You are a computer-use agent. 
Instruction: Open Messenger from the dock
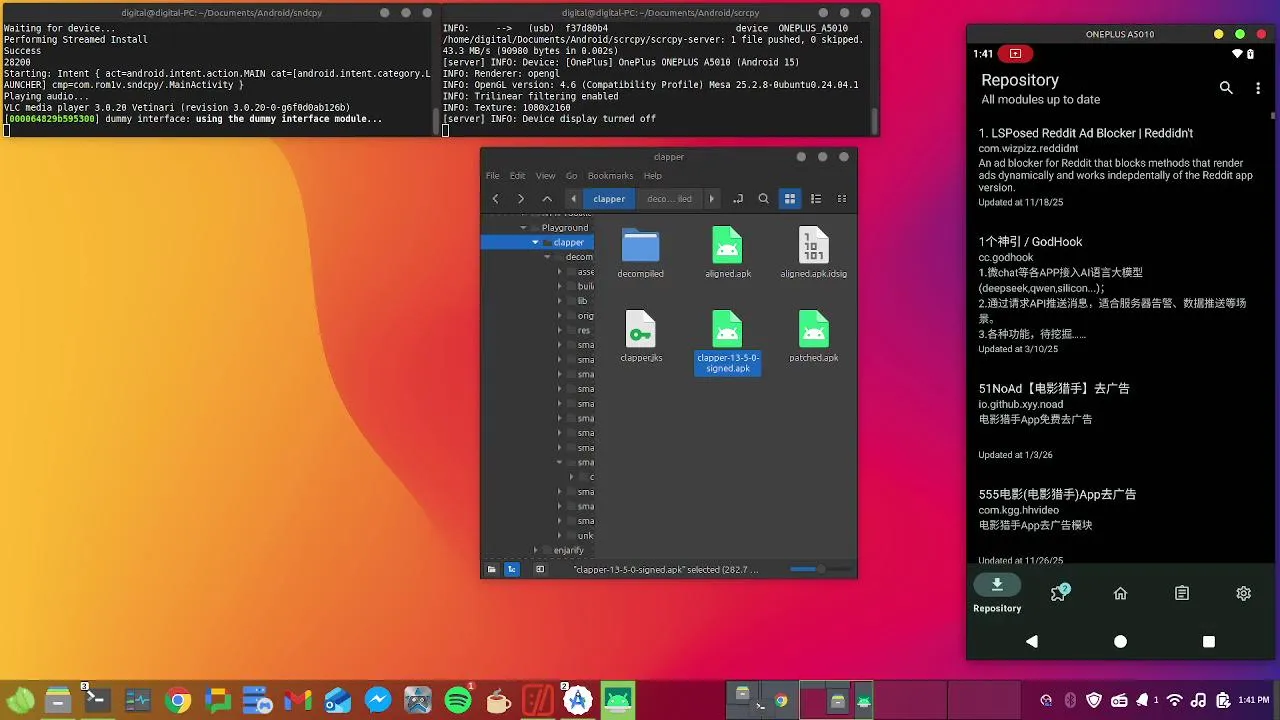(378, 701)
